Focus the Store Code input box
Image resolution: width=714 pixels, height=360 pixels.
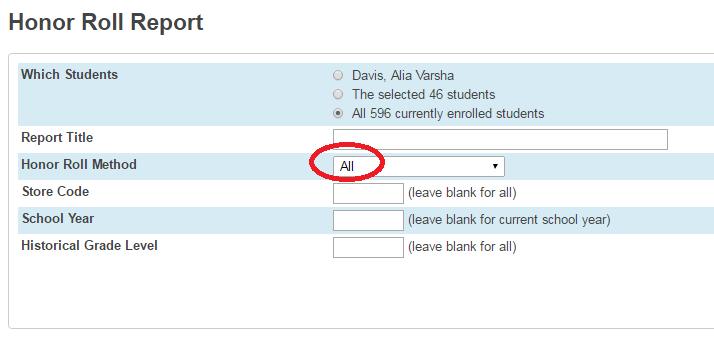coord(368,193)
